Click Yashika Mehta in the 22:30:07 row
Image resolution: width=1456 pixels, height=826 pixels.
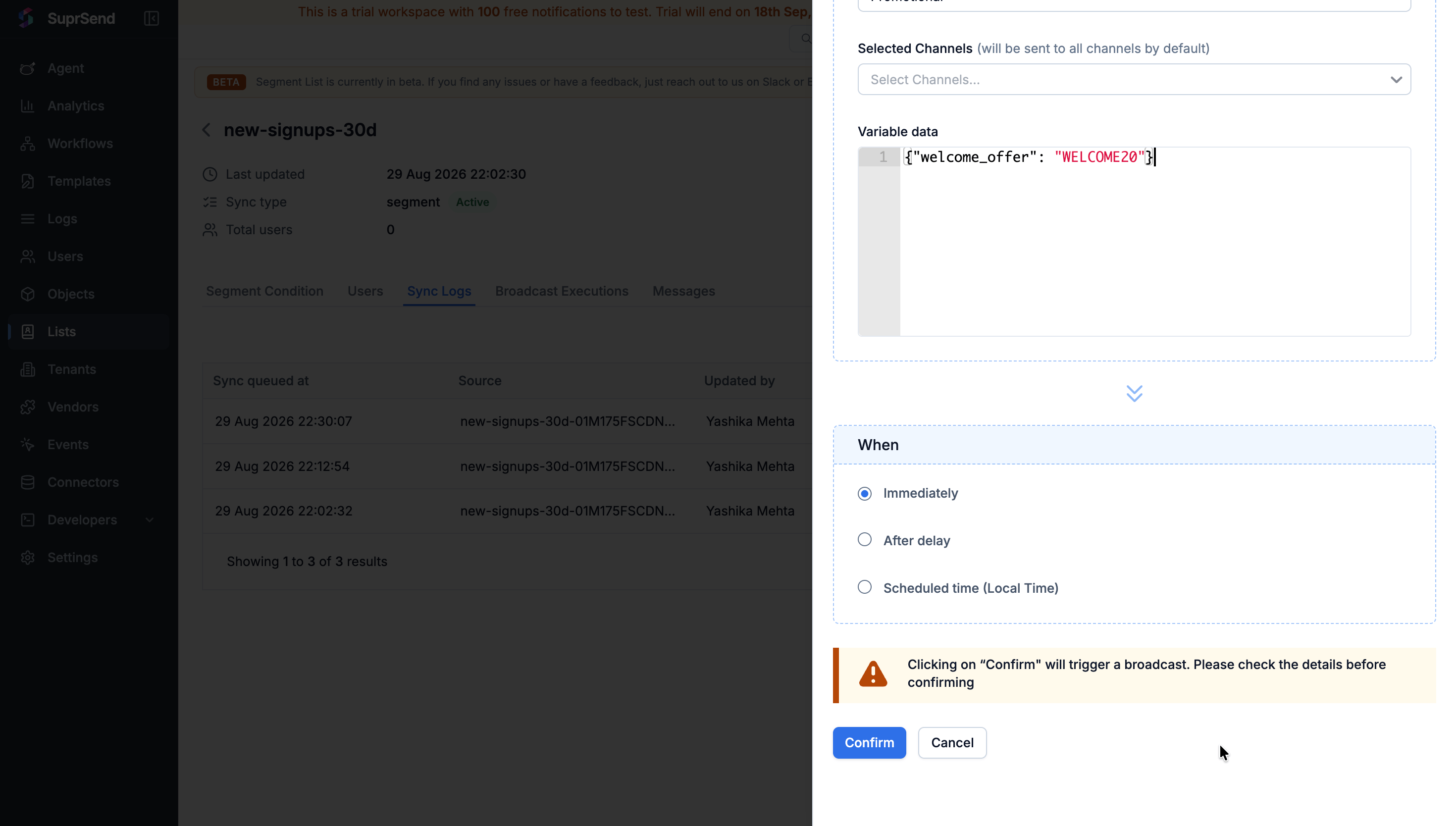coord(750,421)
